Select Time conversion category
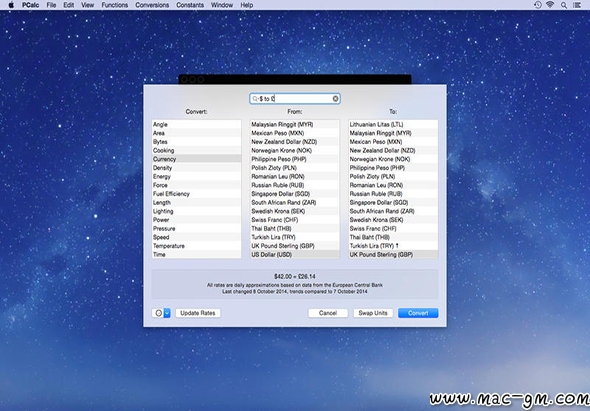This screenshot has height=411, width=590. 196,254
